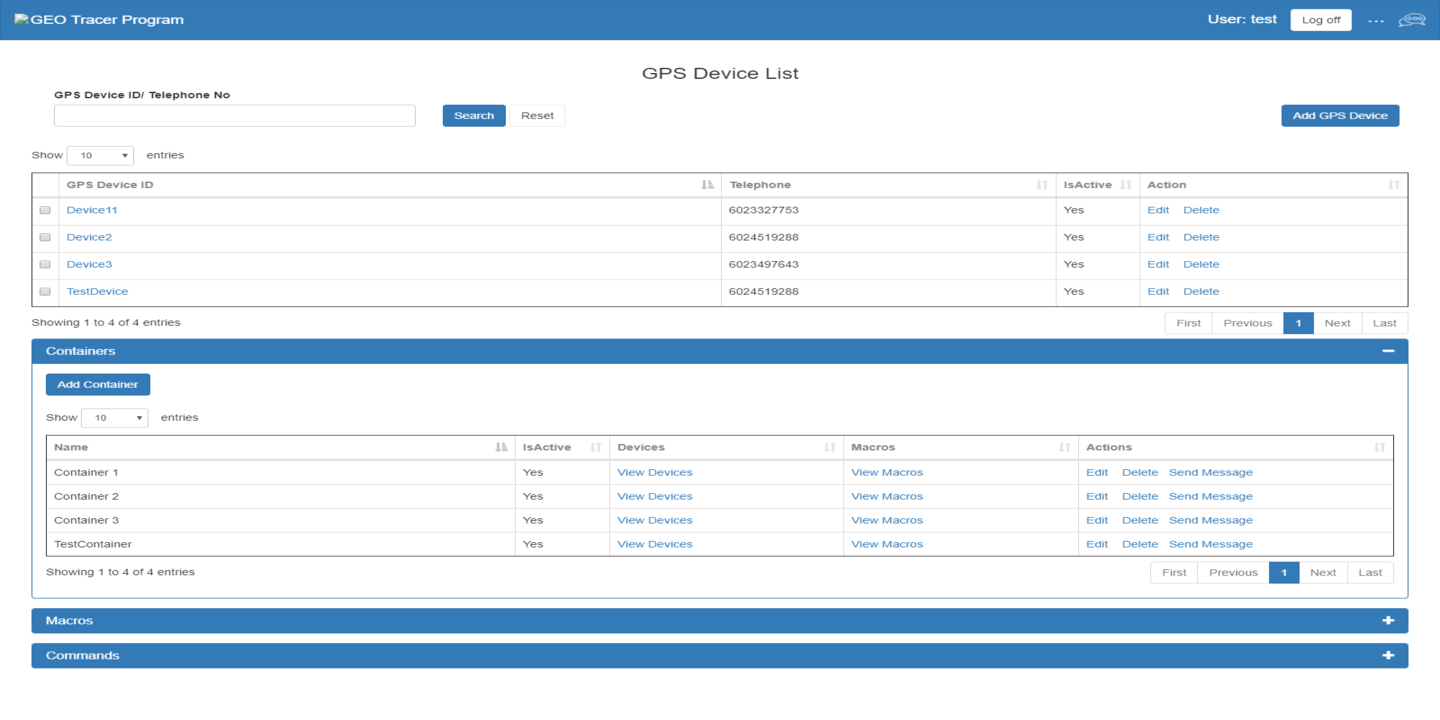
Task: Check the Device3 row checkbox
Action: pyautogui.click(x=45, y=264)
